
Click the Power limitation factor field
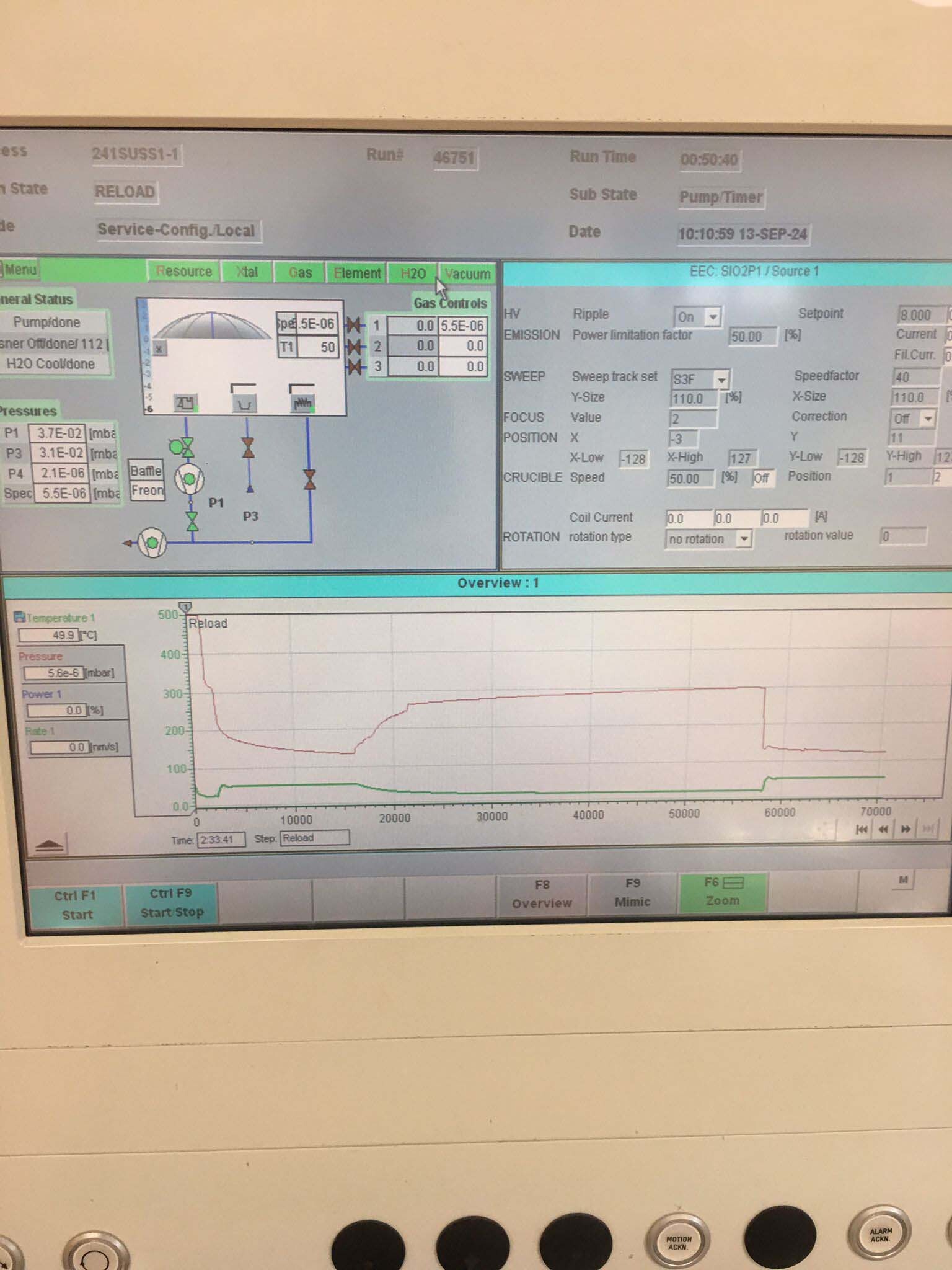(752, 336)
